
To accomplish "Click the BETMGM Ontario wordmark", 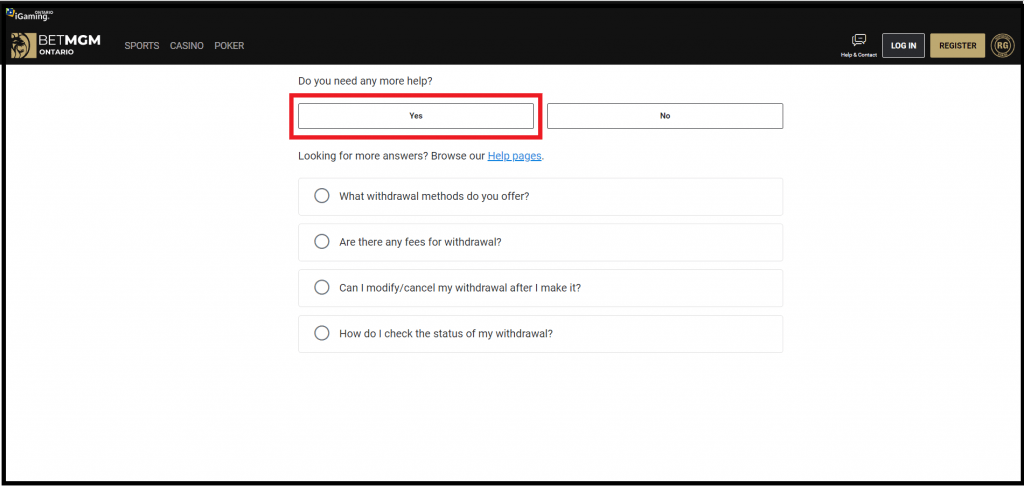I will [69, 45].
